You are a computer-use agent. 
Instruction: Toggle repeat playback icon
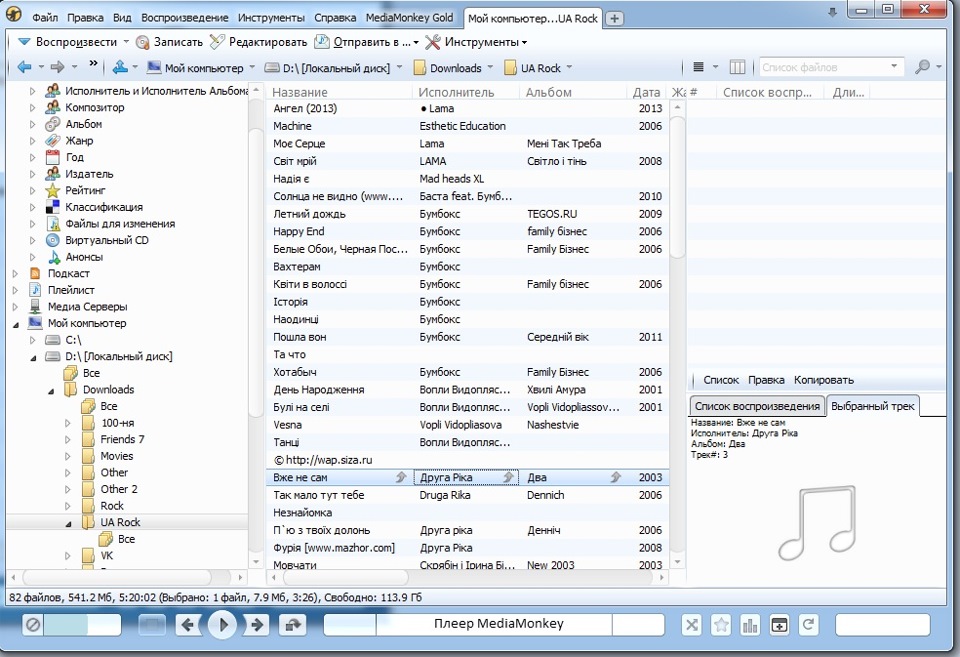(808, 625)
